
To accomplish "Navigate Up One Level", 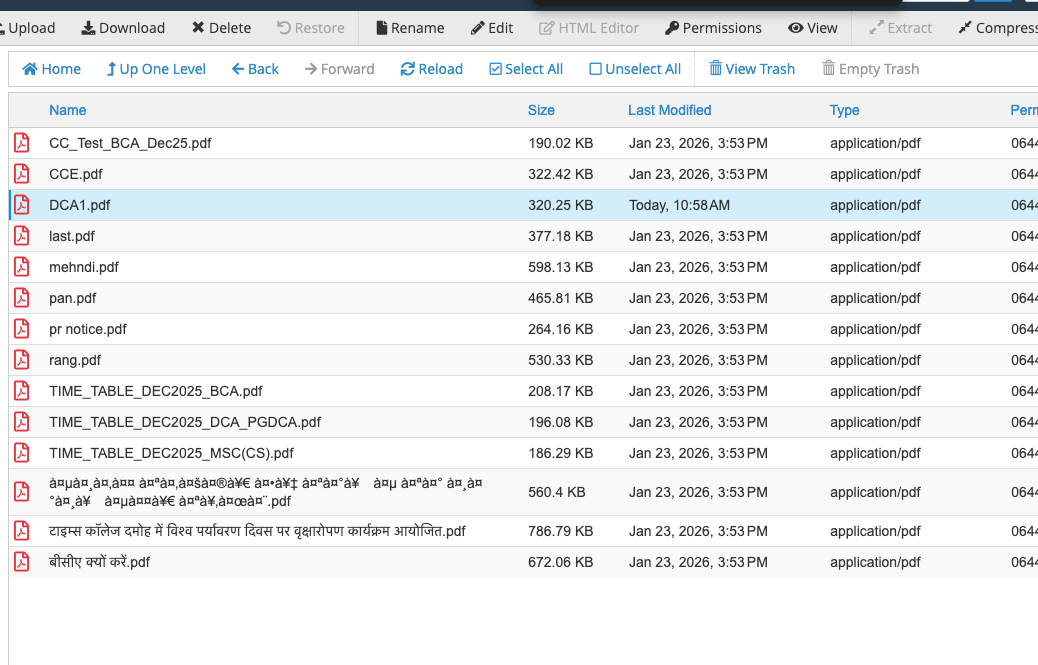I will (x=155, y=69).
